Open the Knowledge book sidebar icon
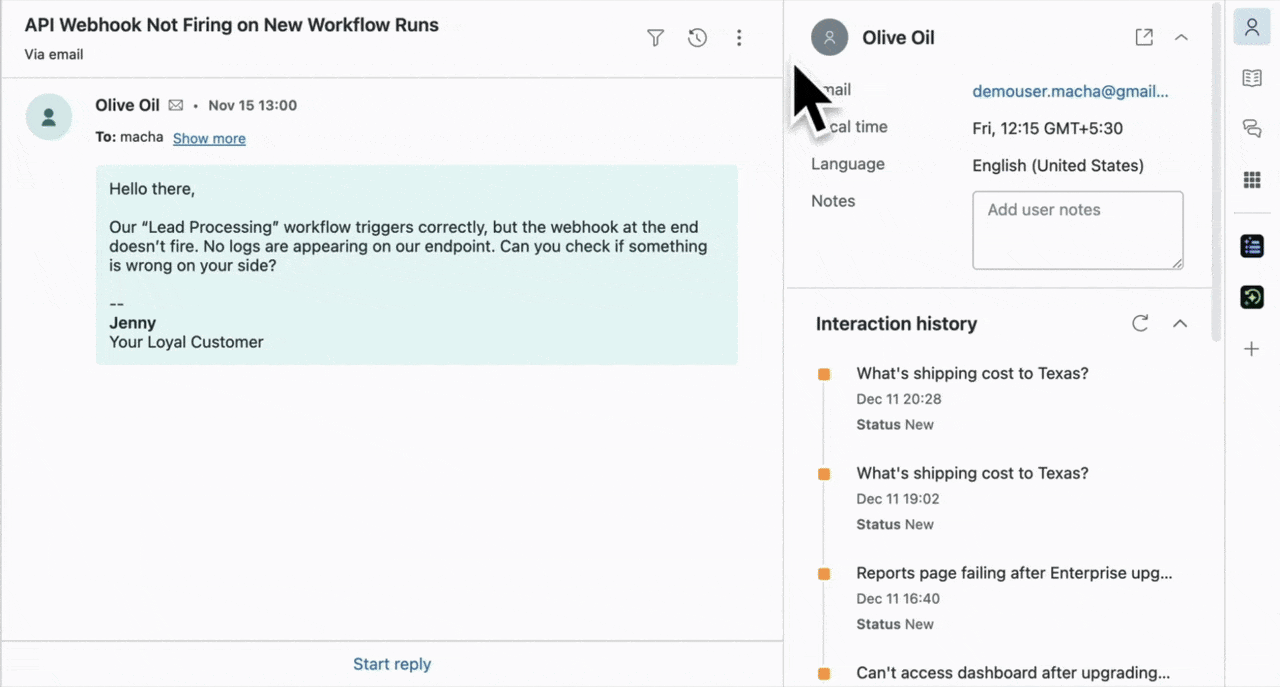 [1251, 78]
